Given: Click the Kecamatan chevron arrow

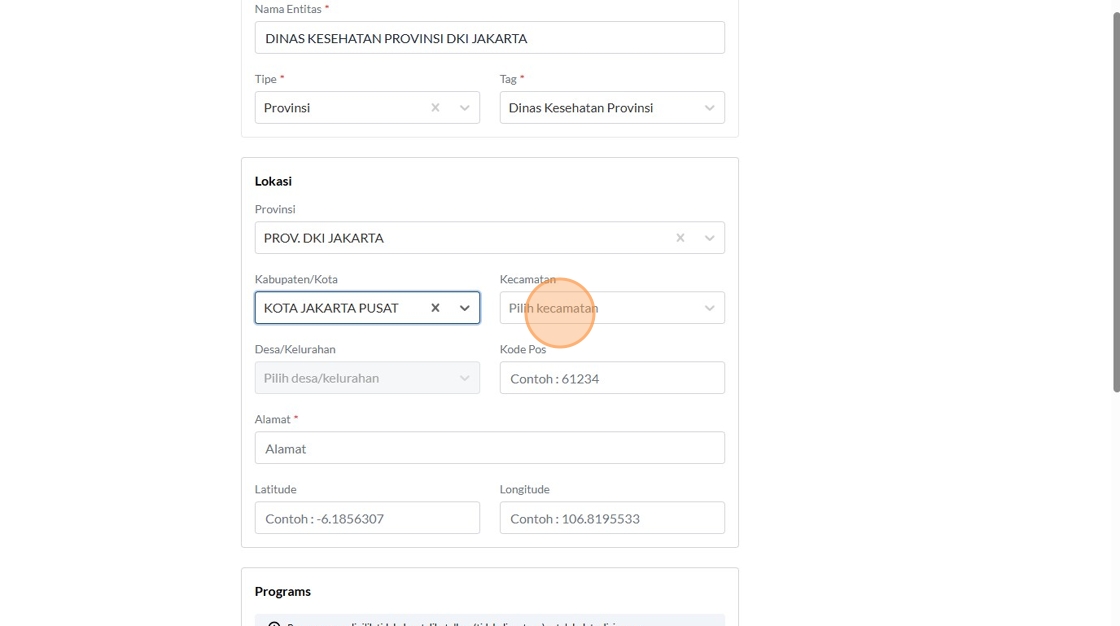Looking at the screenshot, I should coord(710,308).
